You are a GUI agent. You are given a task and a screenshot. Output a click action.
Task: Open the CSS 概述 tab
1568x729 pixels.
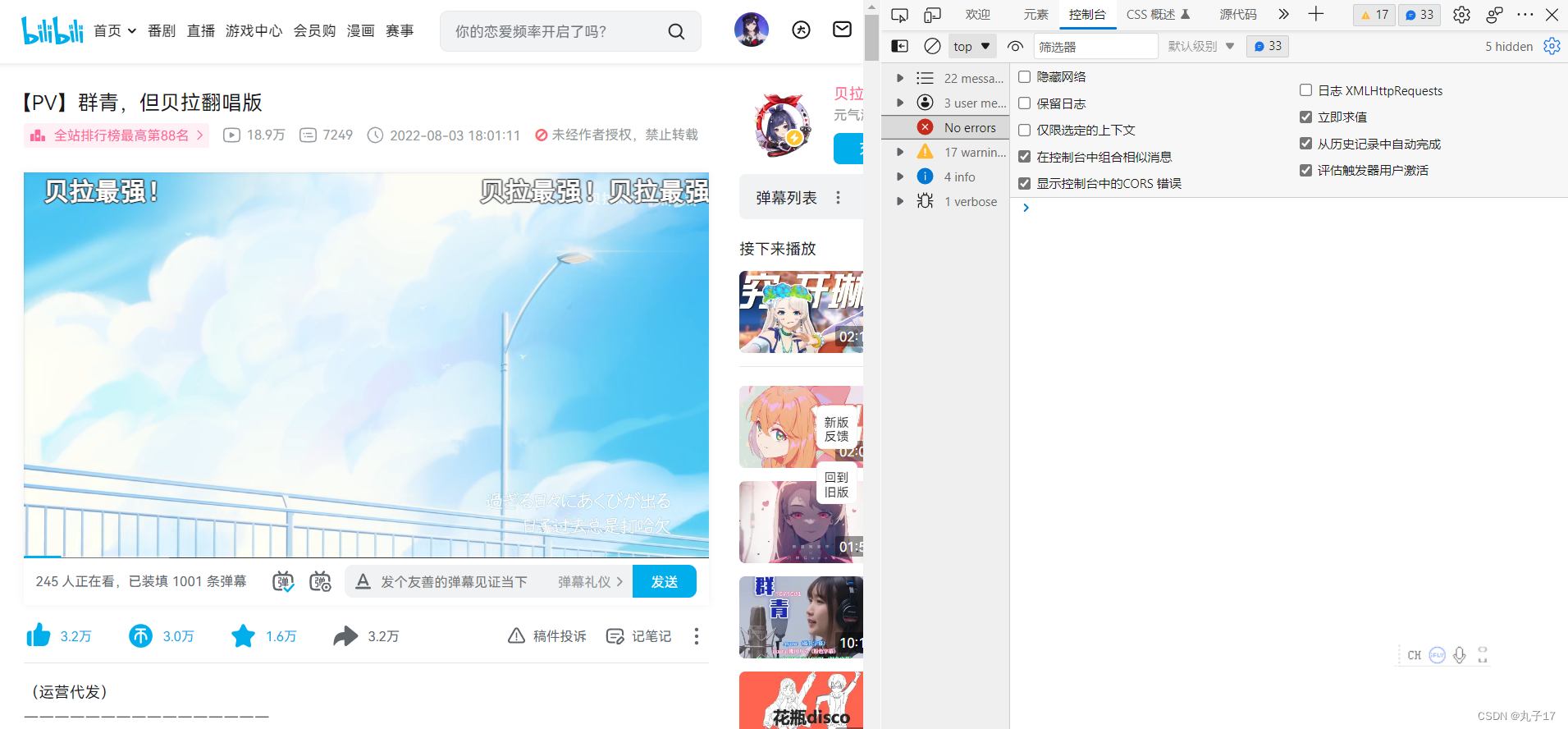point(1158,15)
